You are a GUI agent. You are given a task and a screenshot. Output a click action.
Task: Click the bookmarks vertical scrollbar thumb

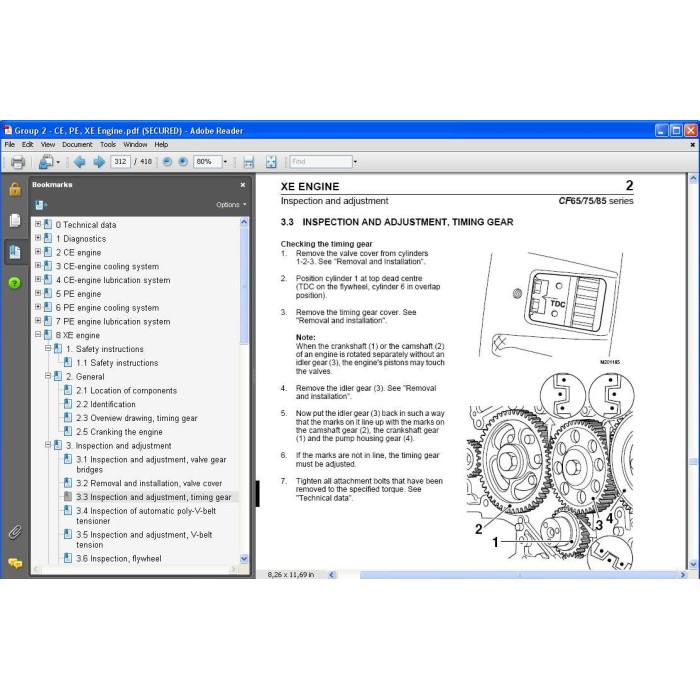244,286
